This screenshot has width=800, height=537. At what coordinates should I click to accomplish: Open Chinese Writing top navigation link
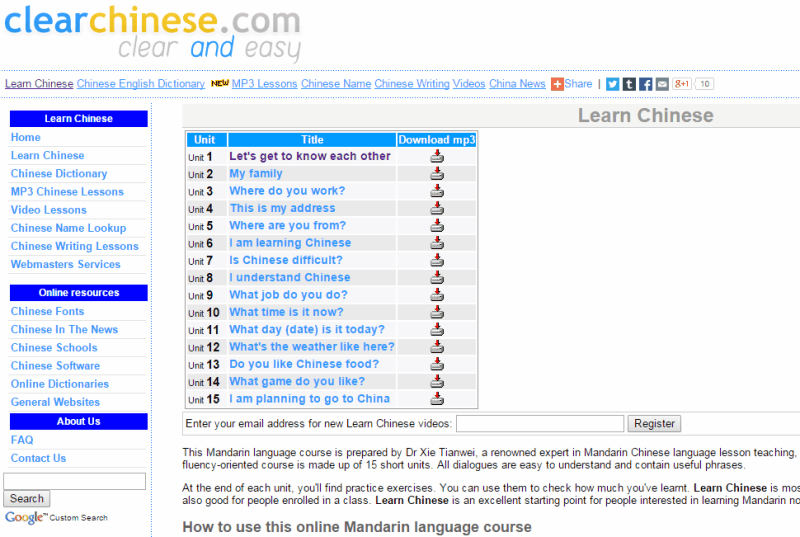point(412,84)
